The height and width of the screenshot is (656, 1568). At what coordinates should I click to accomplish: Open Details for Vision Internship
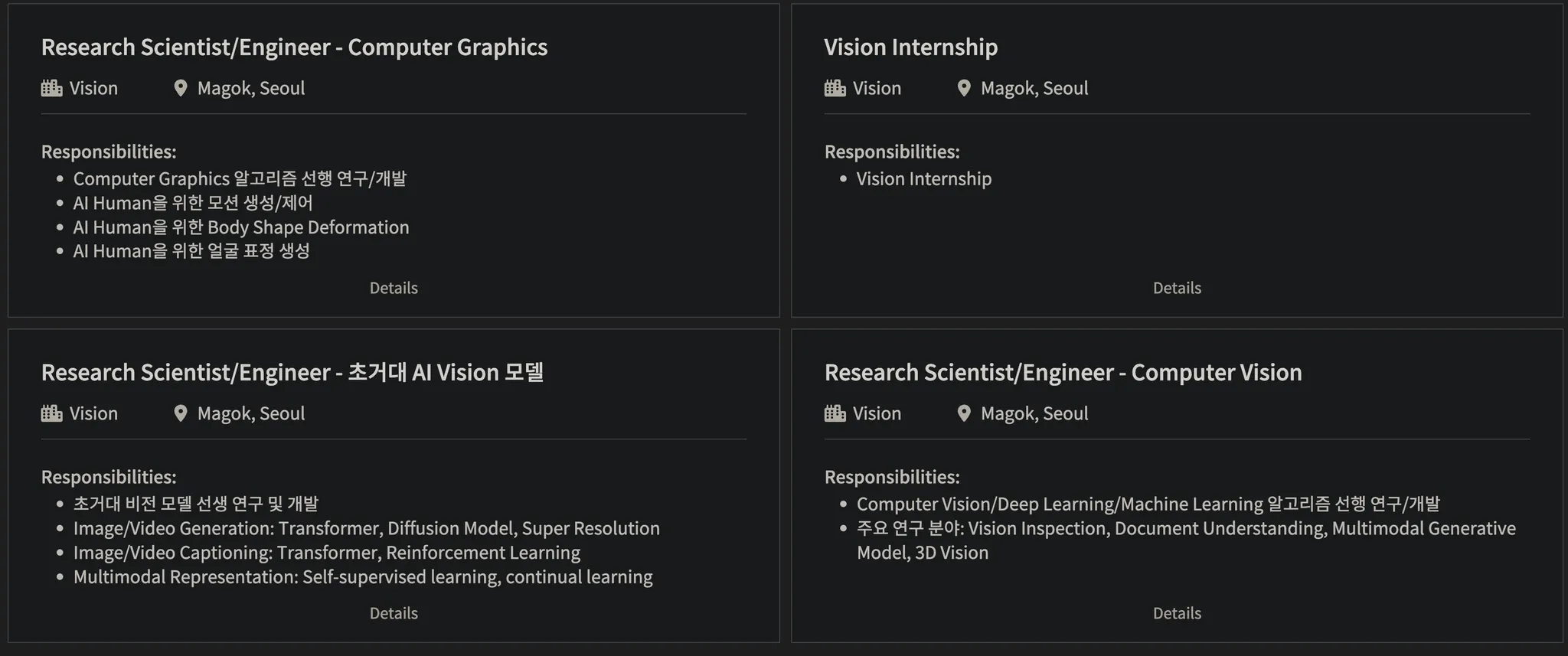(1177, 288)
